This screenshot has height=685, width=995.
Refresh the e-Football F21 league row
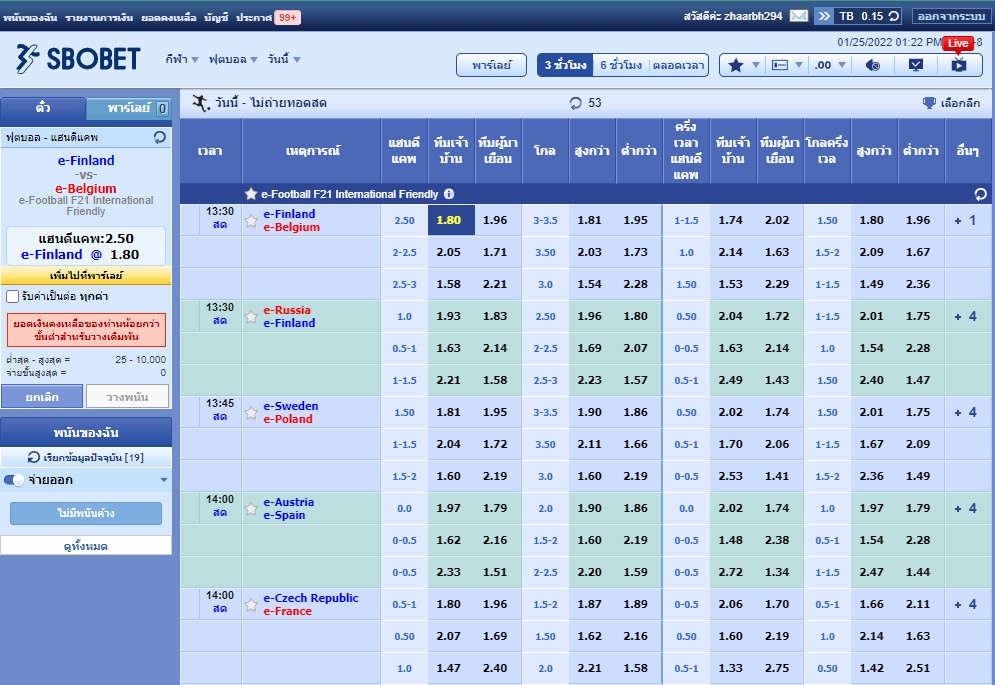[980, 194]
